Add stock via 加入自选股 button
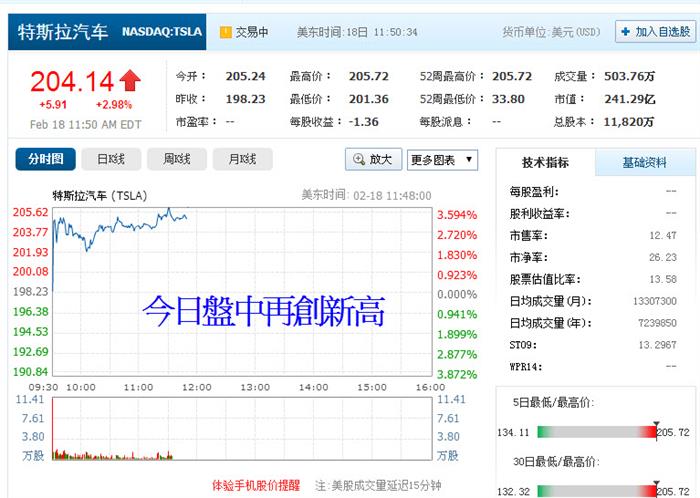The height and width of the screenshot is (498, 700). click(655, 32)
